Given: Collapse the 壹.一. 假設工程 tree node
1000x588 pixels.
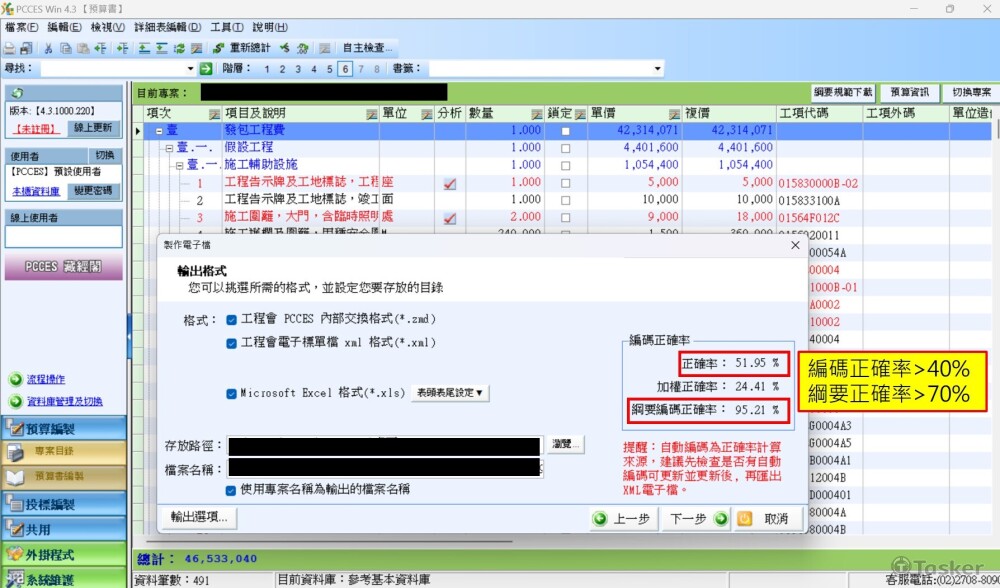Looking at the screenshot, I should (x=169, y=148).
